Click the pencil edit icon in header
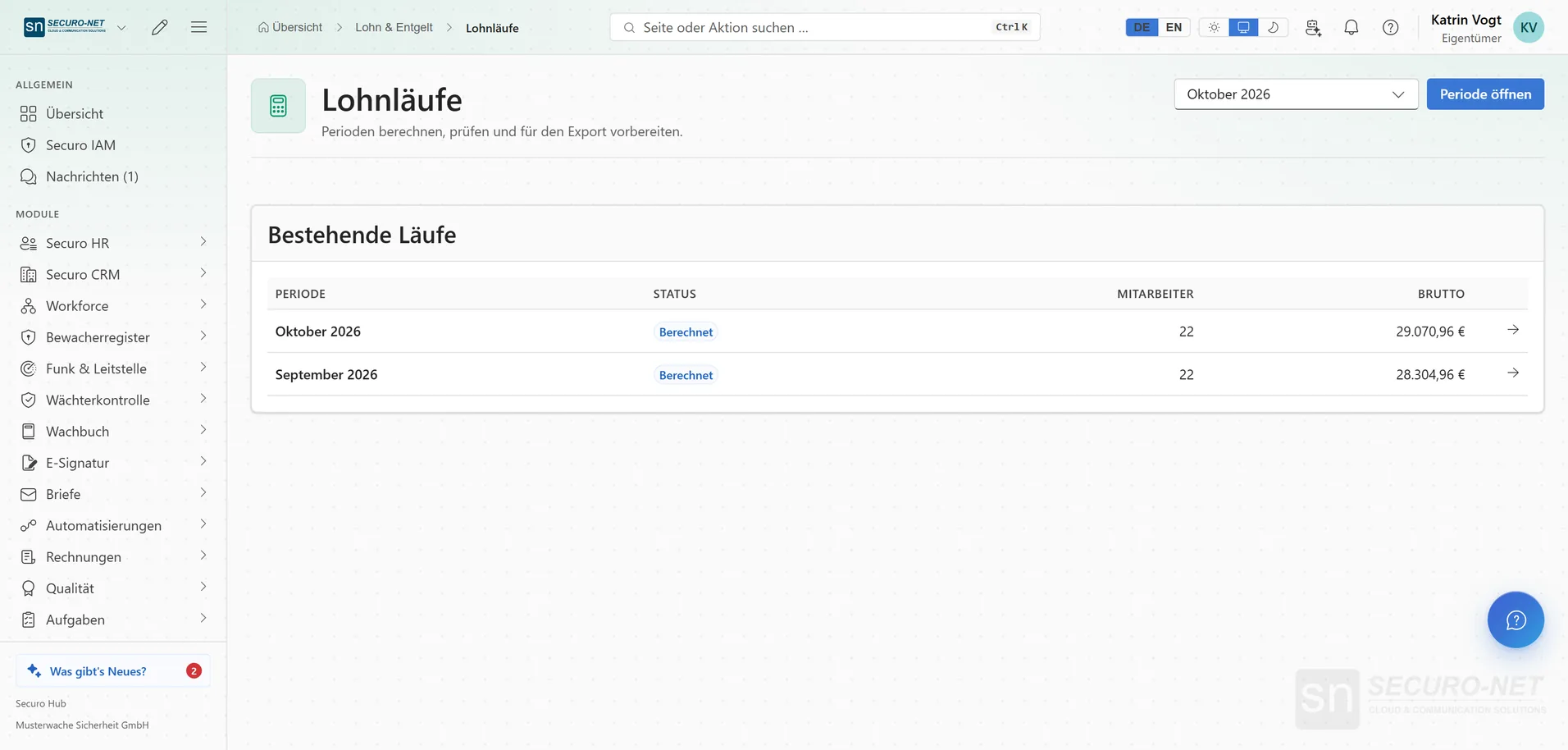 click(160, 27)
